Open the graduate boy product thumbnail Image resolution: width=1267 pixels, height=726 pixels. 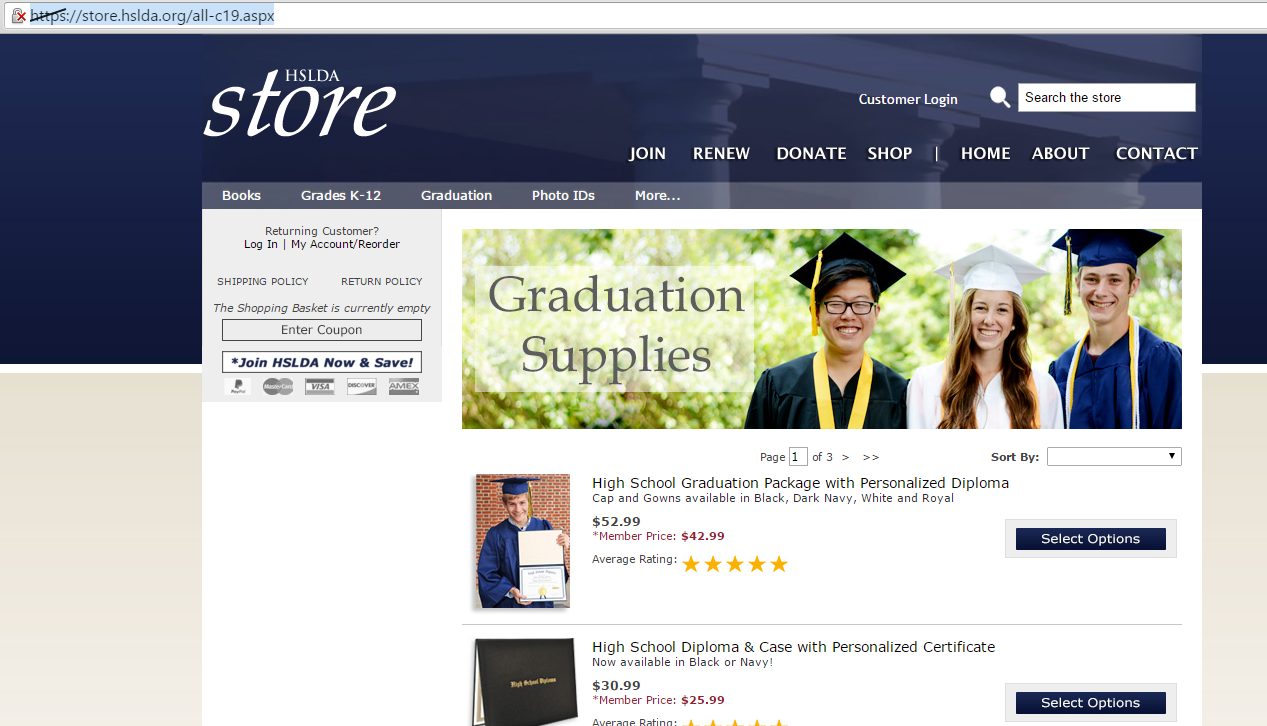coord(522,541)
